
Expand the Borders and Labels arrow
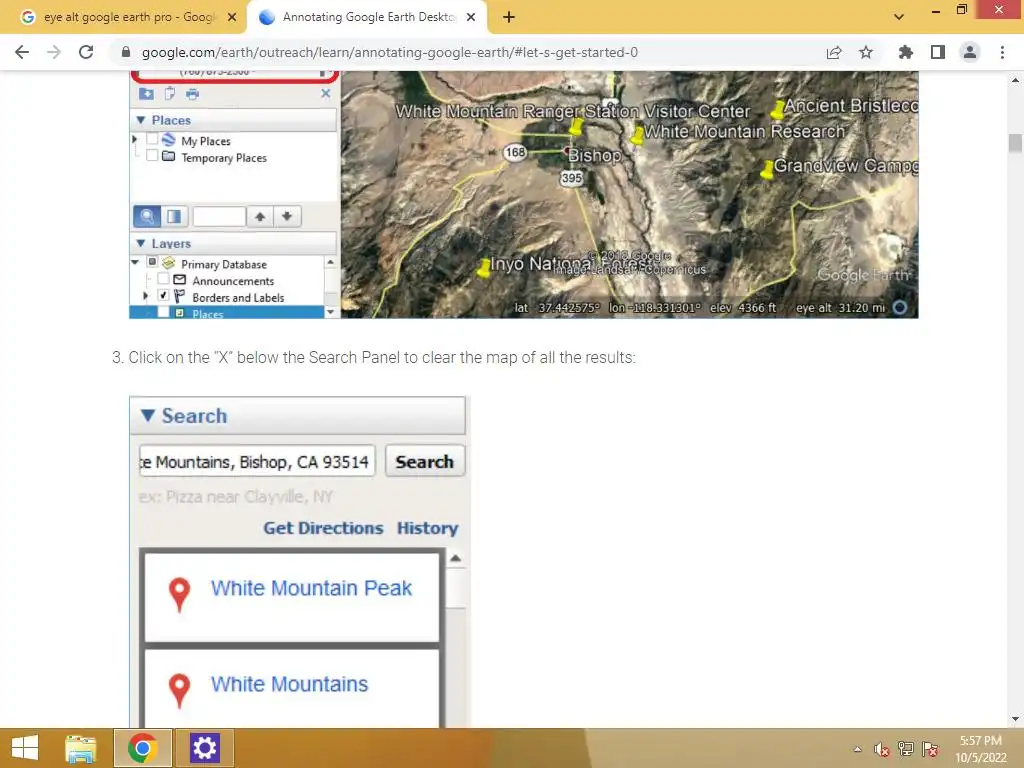(x=146, y=296)
